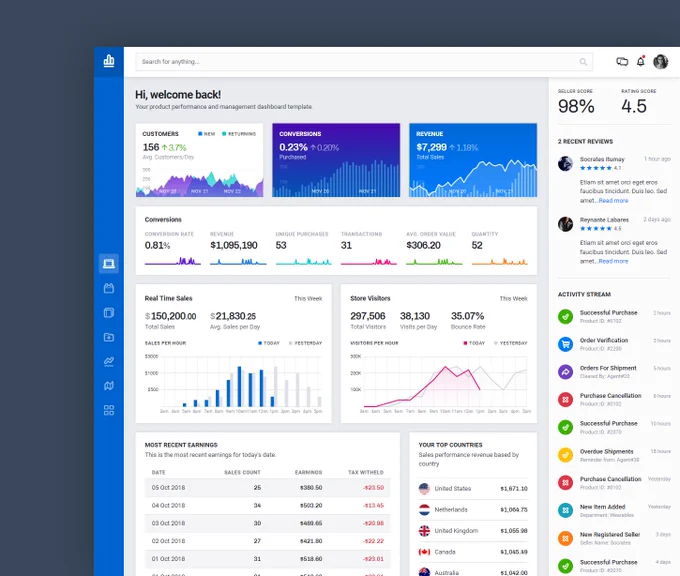Open This Week selector in Real Time Sales

pyautogui.click(x=308, y=298)
